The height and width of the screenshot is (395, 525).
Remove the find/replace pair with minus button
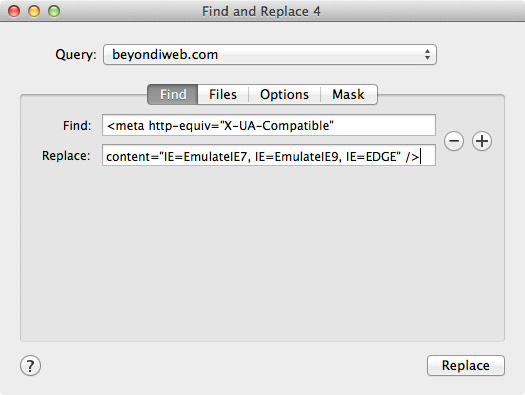[x=454, y=141]
